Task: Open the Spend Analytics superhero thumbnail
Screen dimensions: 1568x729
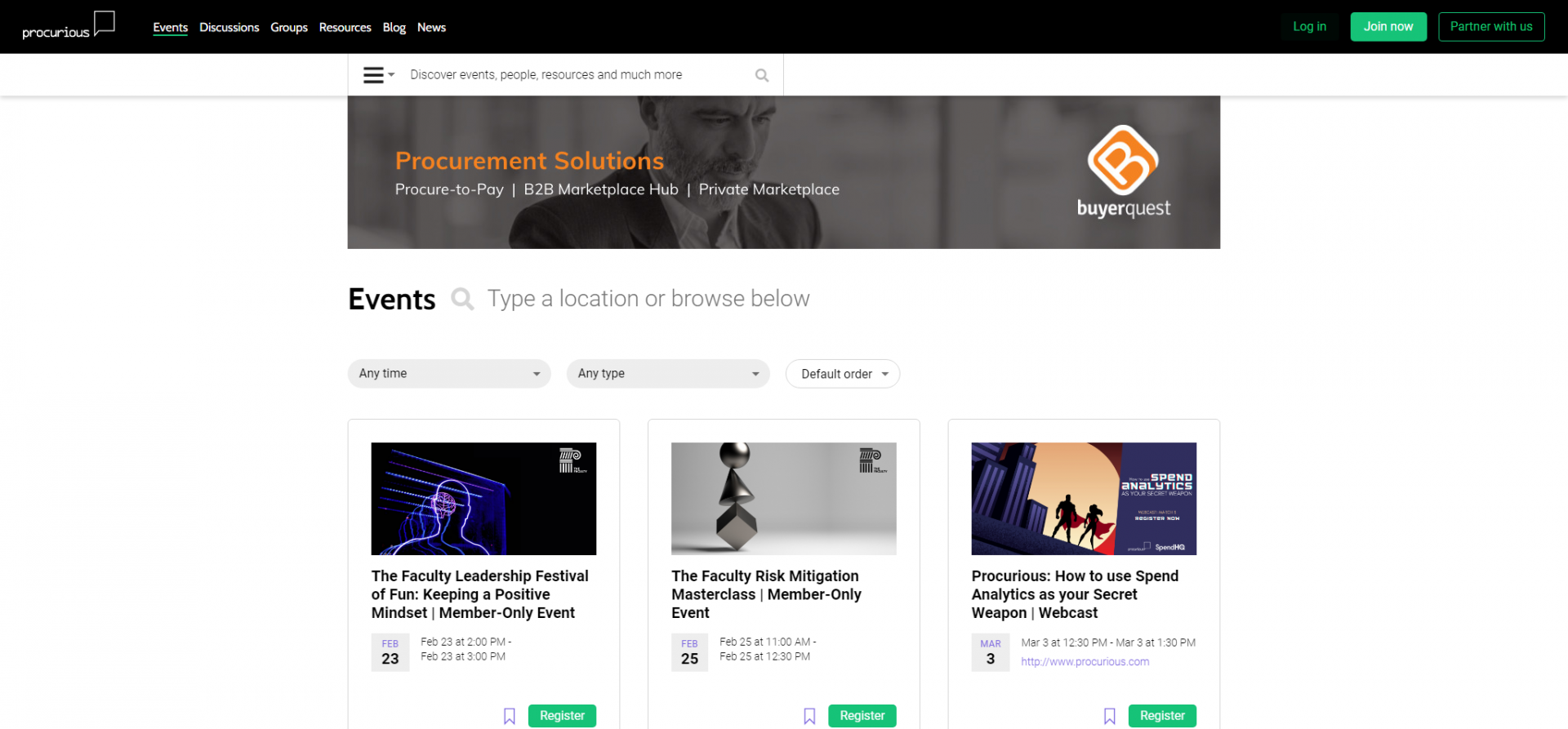Action: click(x=1084, y=499)
